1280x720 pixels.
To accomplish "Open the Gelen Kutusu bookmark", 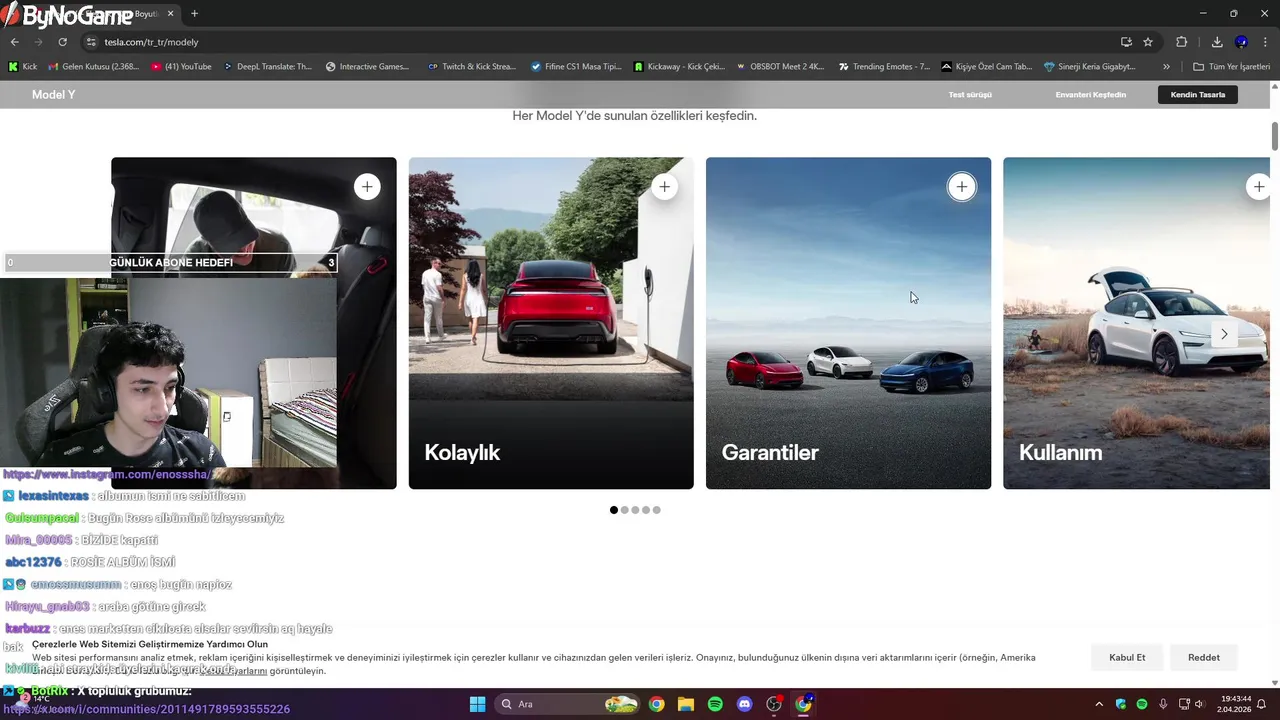I will pos(93,67).
